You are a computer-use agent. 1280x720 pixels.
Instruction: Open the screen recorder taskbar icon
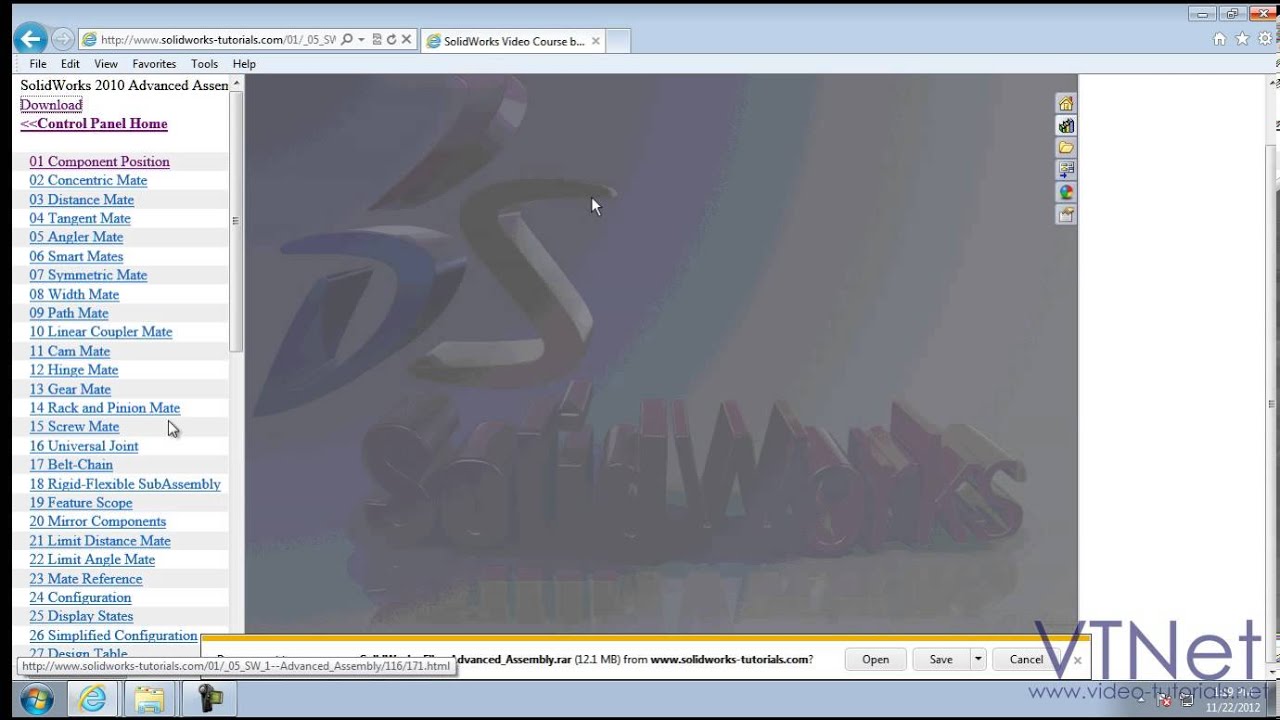pyautogui.click(x=210, y=698)
